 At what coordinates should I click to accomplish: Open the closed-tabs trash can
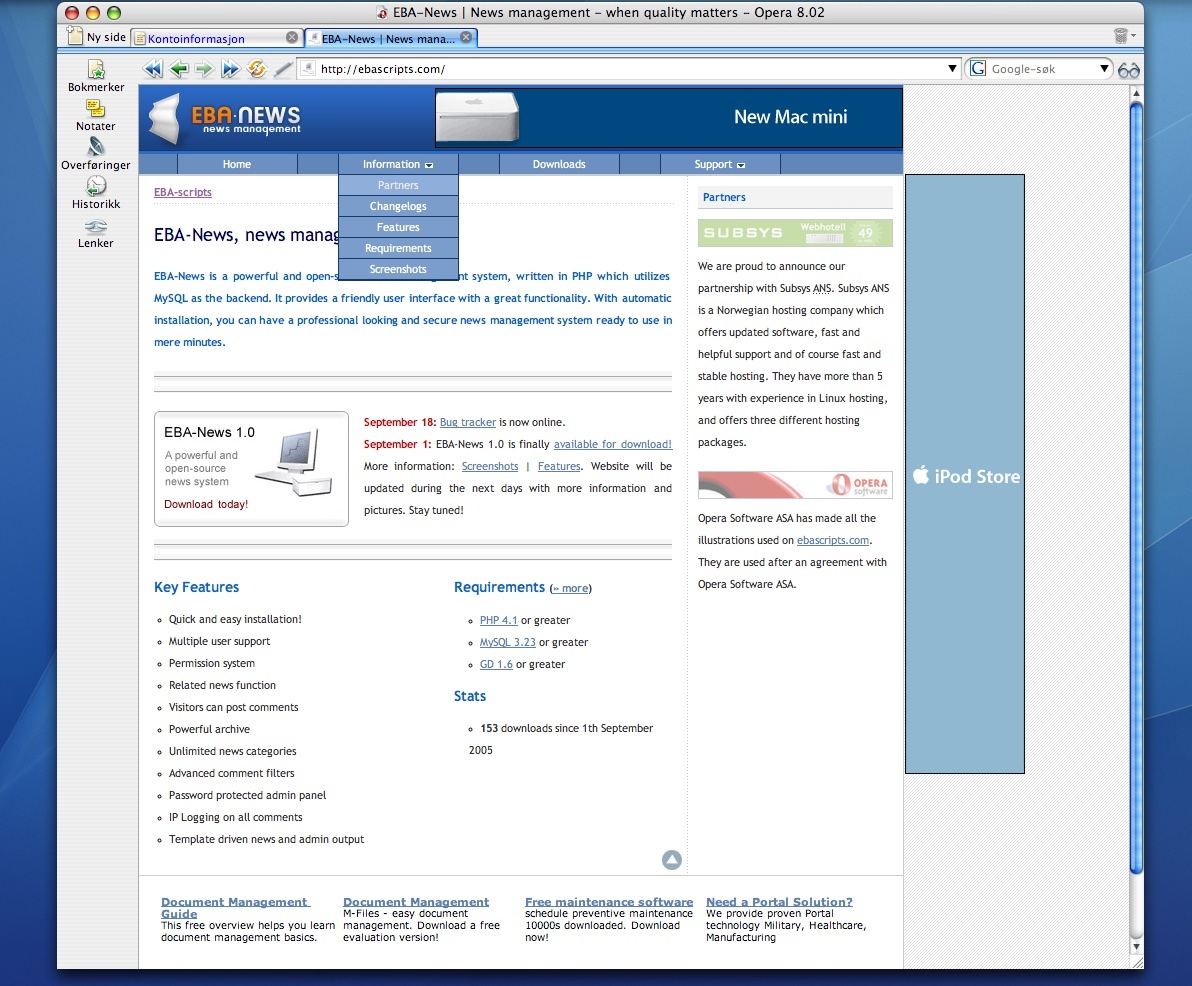[1121, 36]
